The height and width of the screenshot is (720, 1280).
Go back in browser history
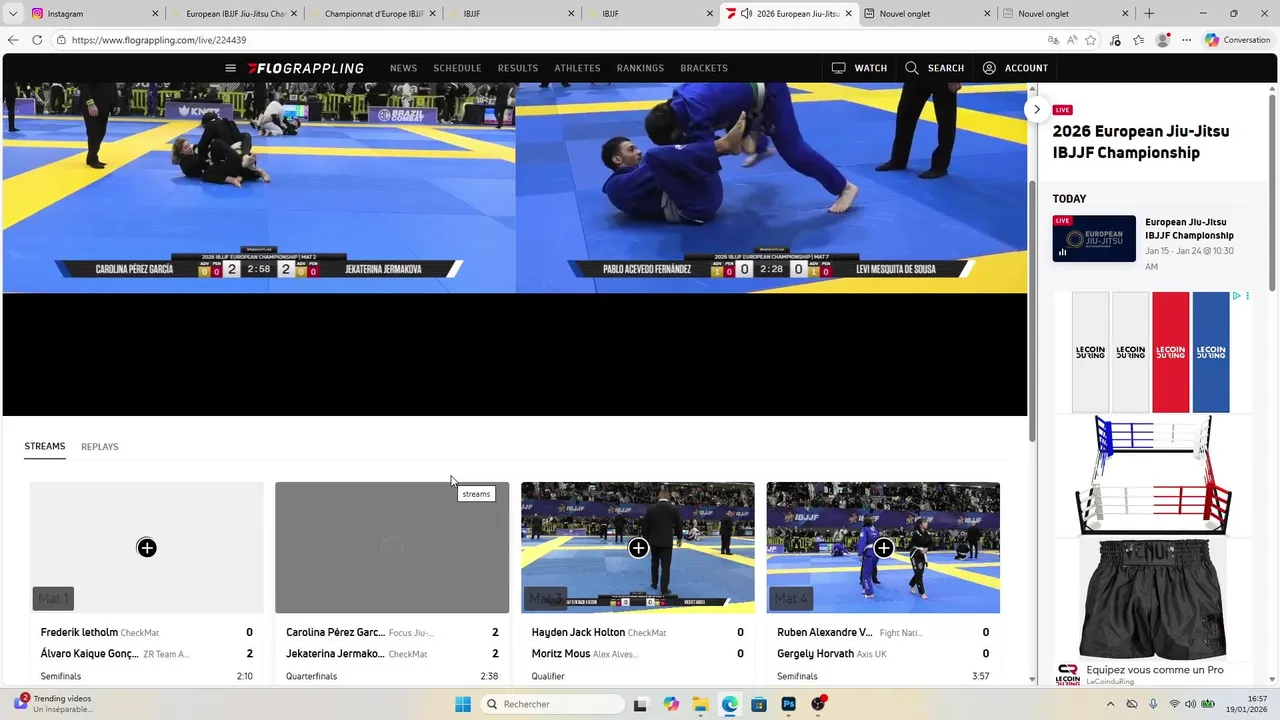[x=13, y=40]
